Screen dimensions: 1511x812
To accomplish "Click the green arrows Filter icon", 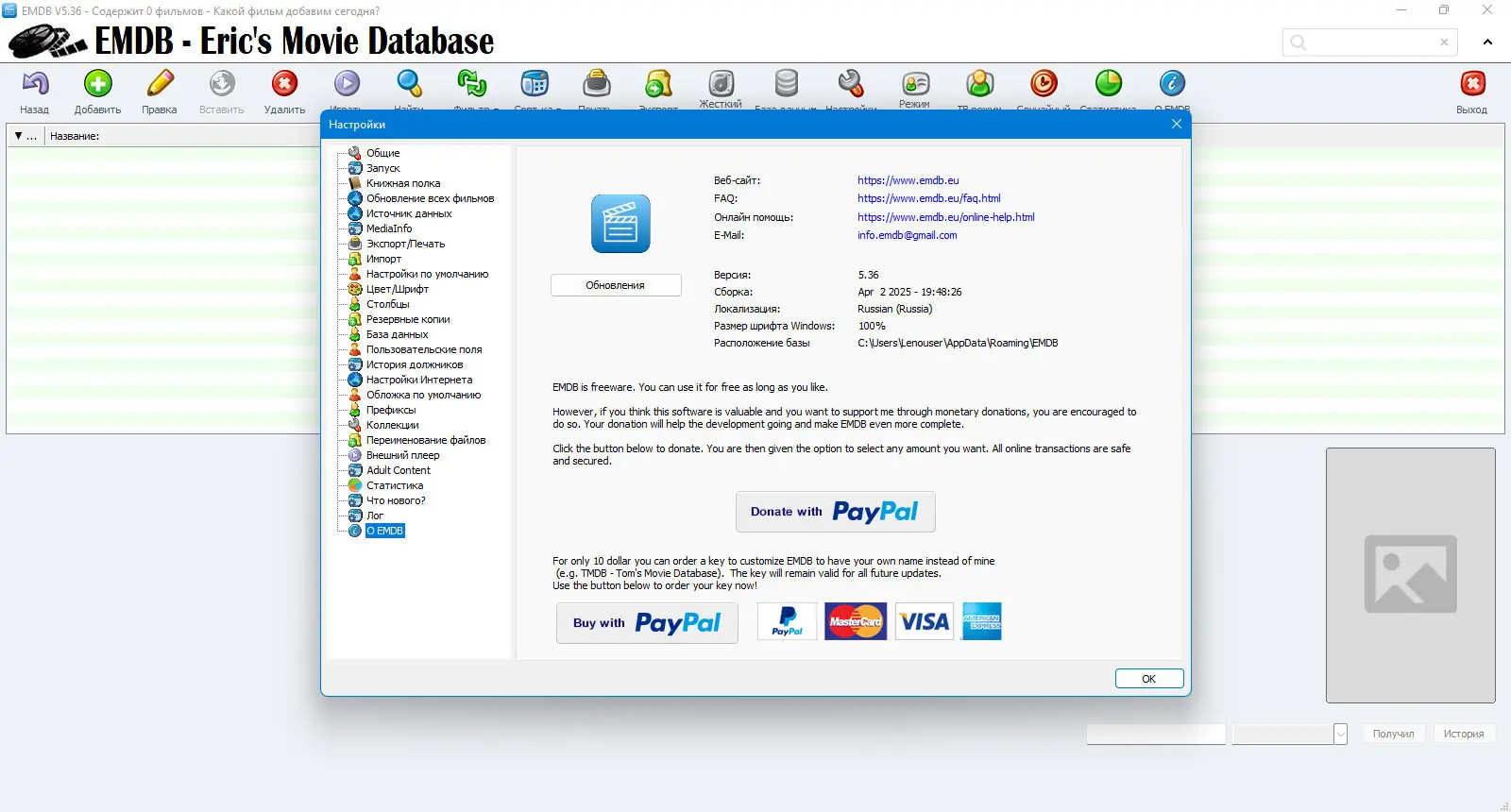I will click(x=471, y=84).
